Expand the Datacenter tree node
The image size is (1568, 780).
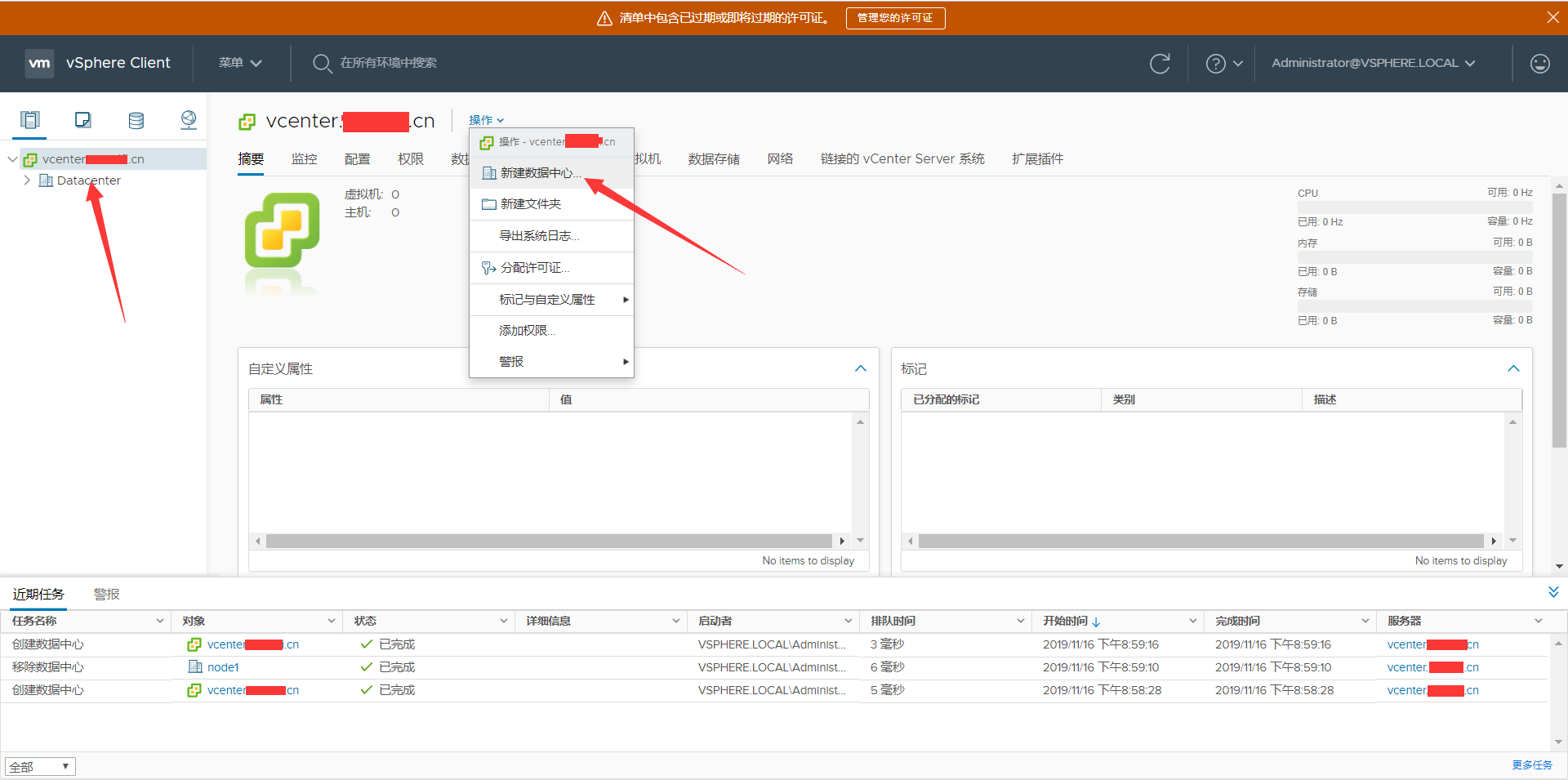(x=27, y=181)
